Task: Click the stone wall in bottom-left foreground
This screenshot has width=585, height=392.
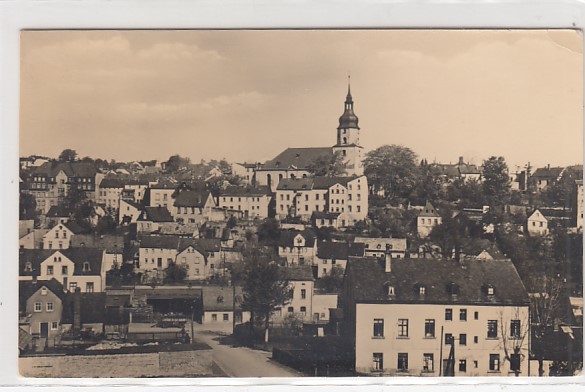Action: tap(116, 363)
